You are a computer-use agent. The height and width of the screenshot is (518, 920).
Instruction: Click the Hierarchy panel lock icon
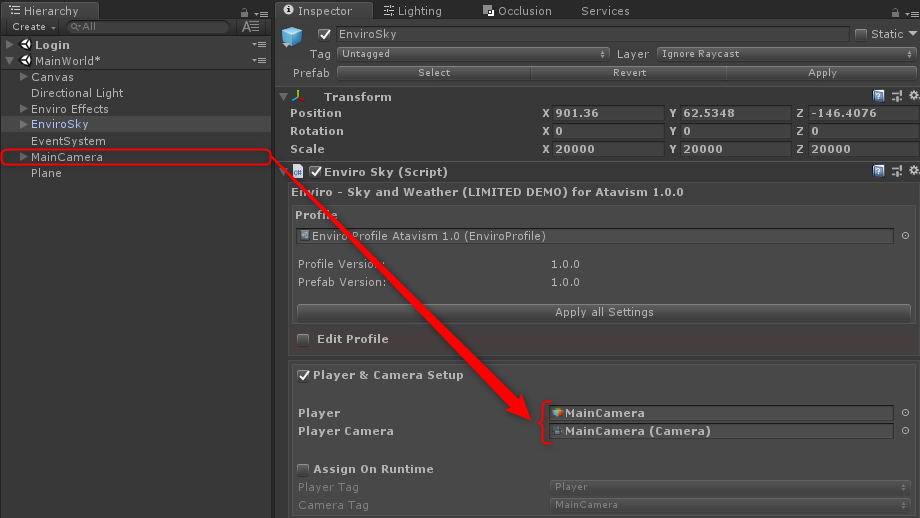tap(245, 12)
